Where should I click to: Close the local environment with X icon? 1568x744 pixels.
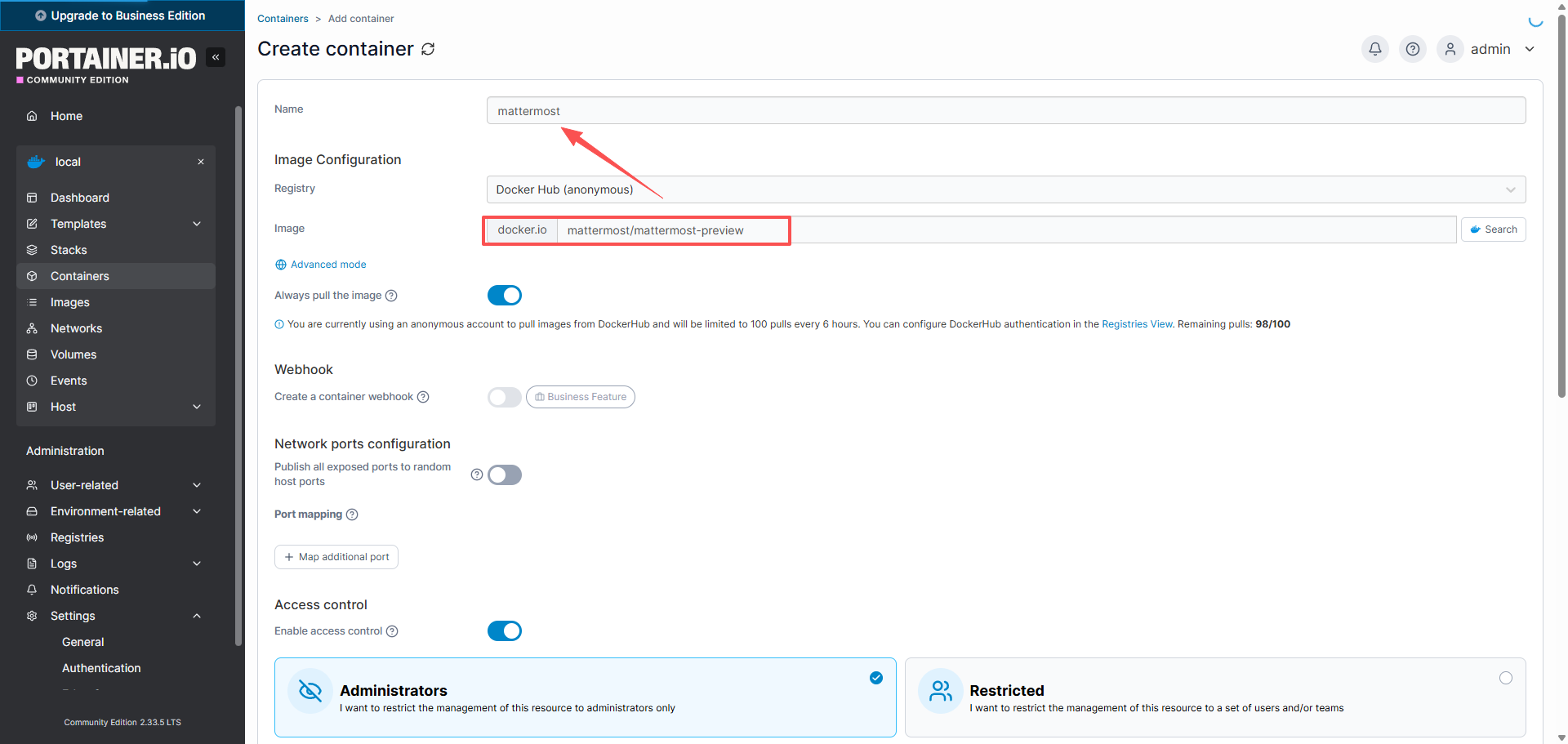tap(201, 162)
